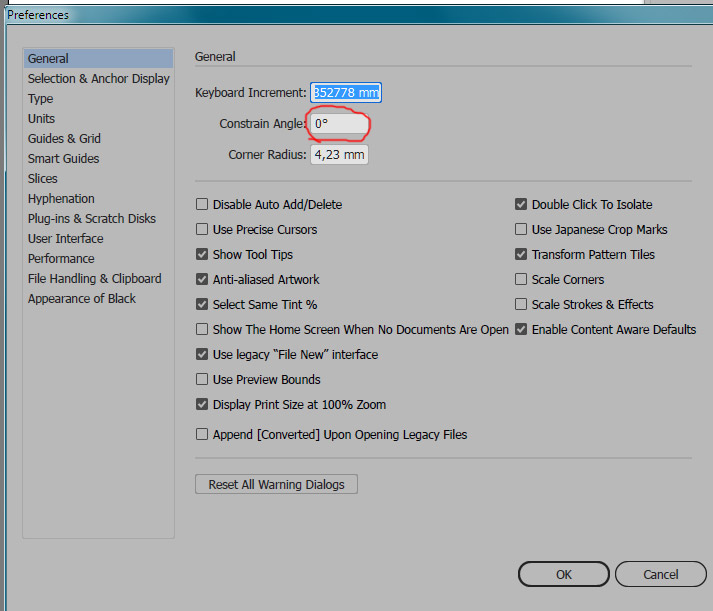The image size is (713, 611).
Task: Open Slices preferences section
Action: pos(43,179)
